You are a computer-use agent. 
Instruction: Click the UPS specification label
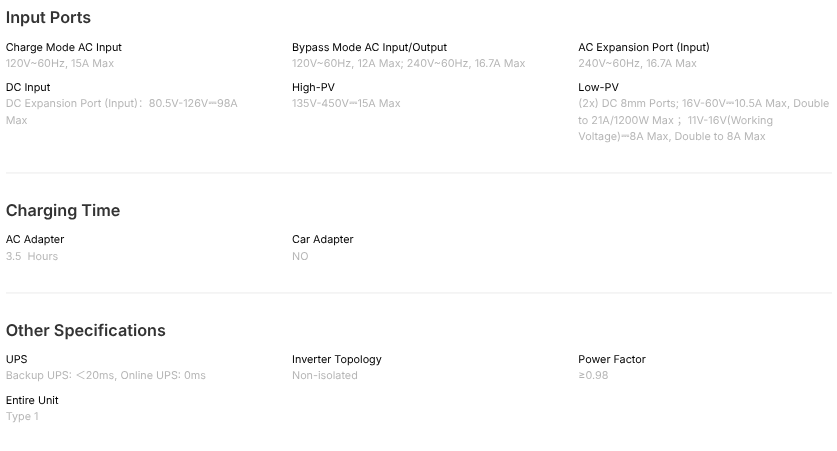pyautogui.click(x=17, y=359)
